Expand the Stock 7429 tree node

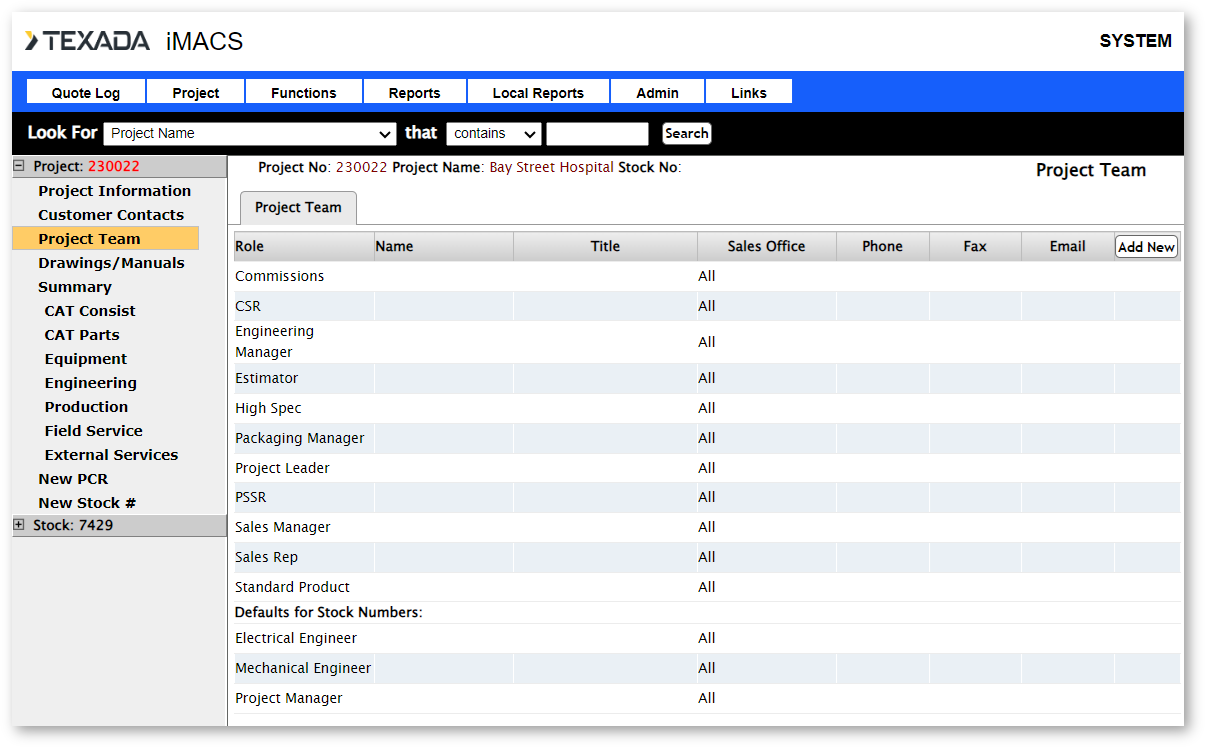click(x=19, y=525)
